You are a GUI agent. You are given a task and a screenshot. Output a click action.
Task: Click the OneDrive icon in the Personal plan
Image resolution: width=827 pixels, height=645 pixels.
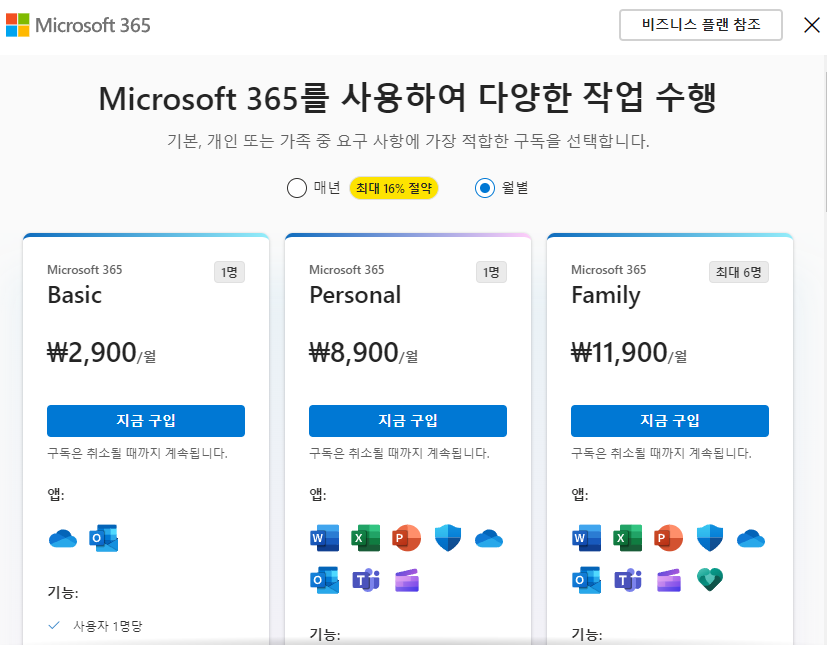(x=489, y=538)
